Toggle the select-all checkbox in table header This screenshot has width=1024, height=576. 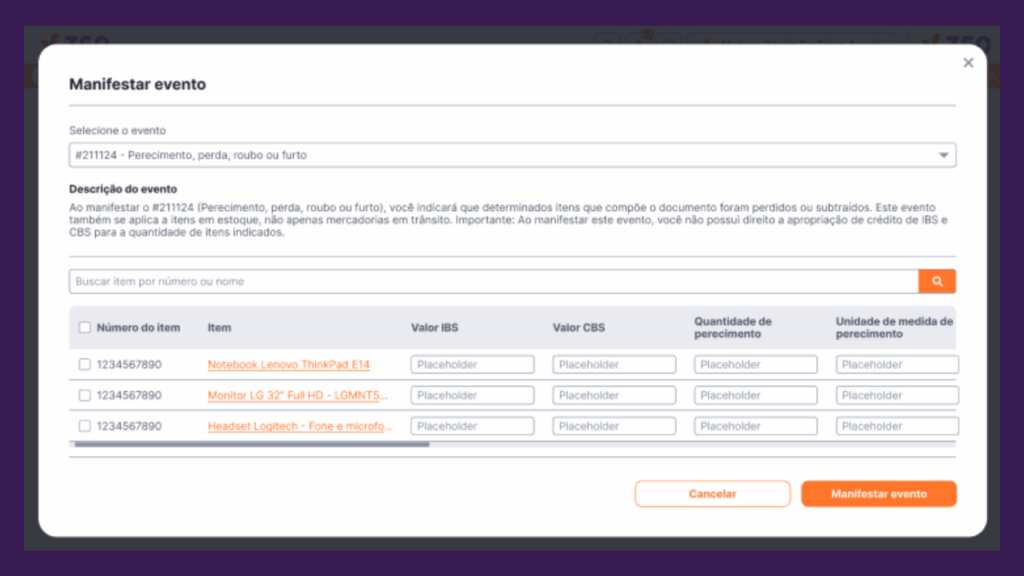[85, 327]
